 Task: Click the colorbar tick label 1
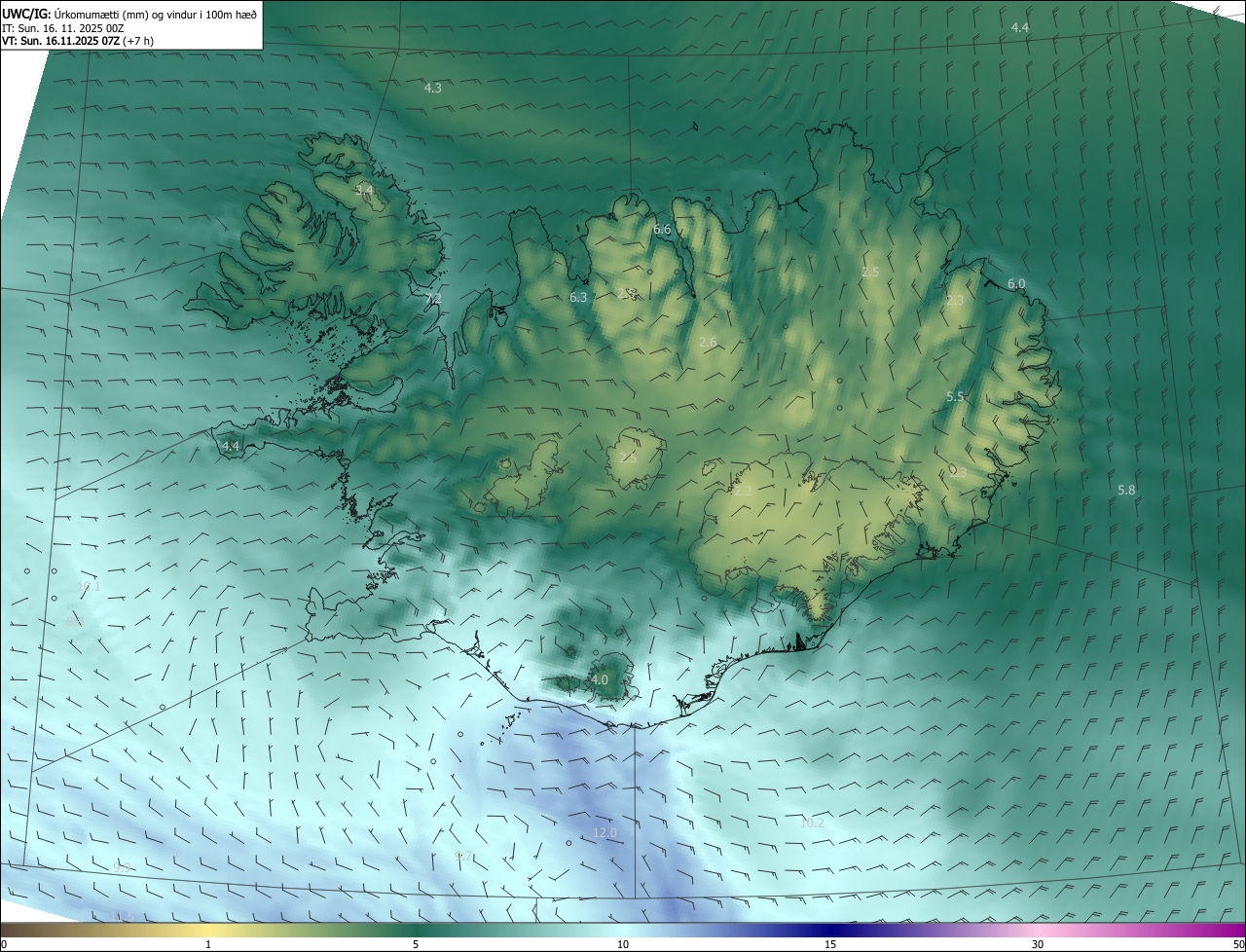[208, 944]
